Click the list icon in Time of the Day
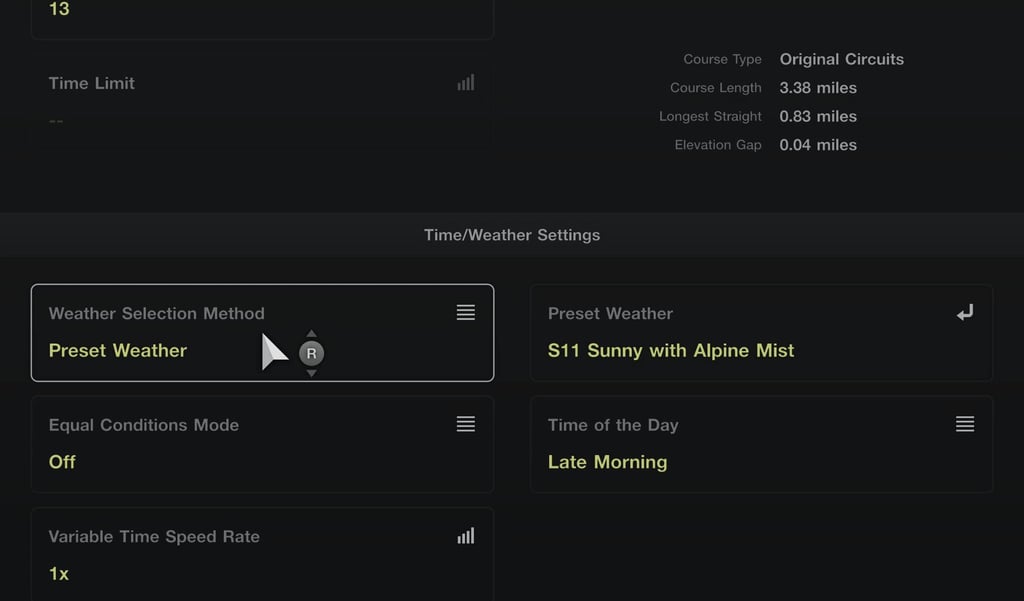 click(x=964, y=424)
